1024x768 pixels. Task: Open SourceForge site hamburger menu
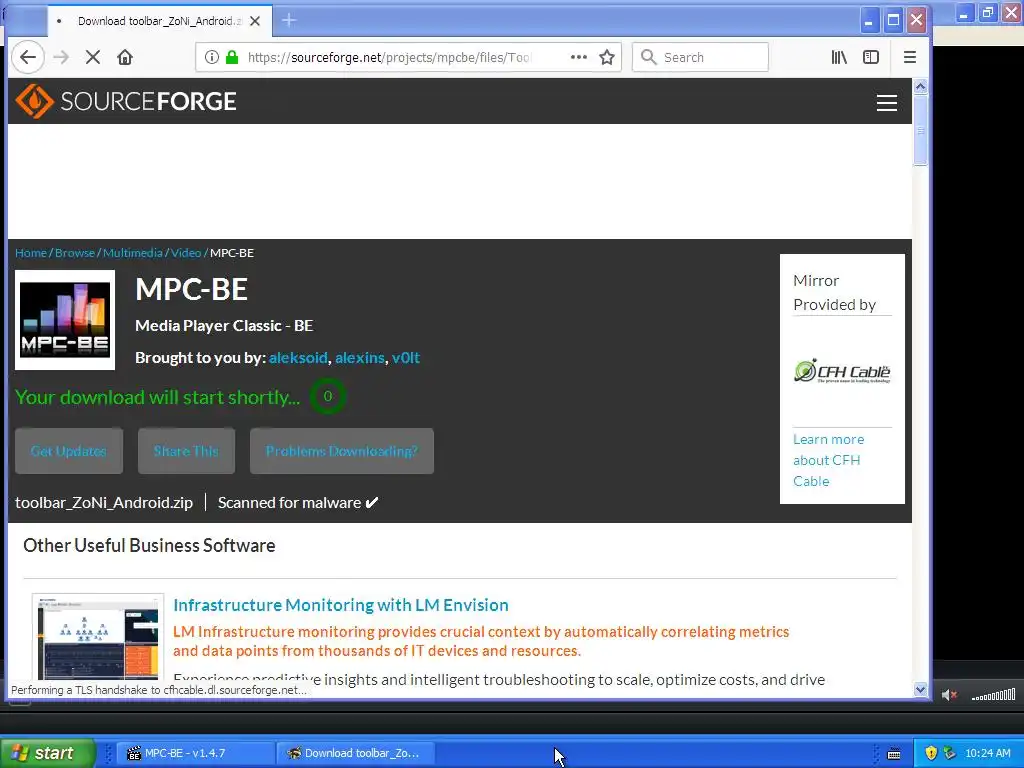click(x=886, y=103)
